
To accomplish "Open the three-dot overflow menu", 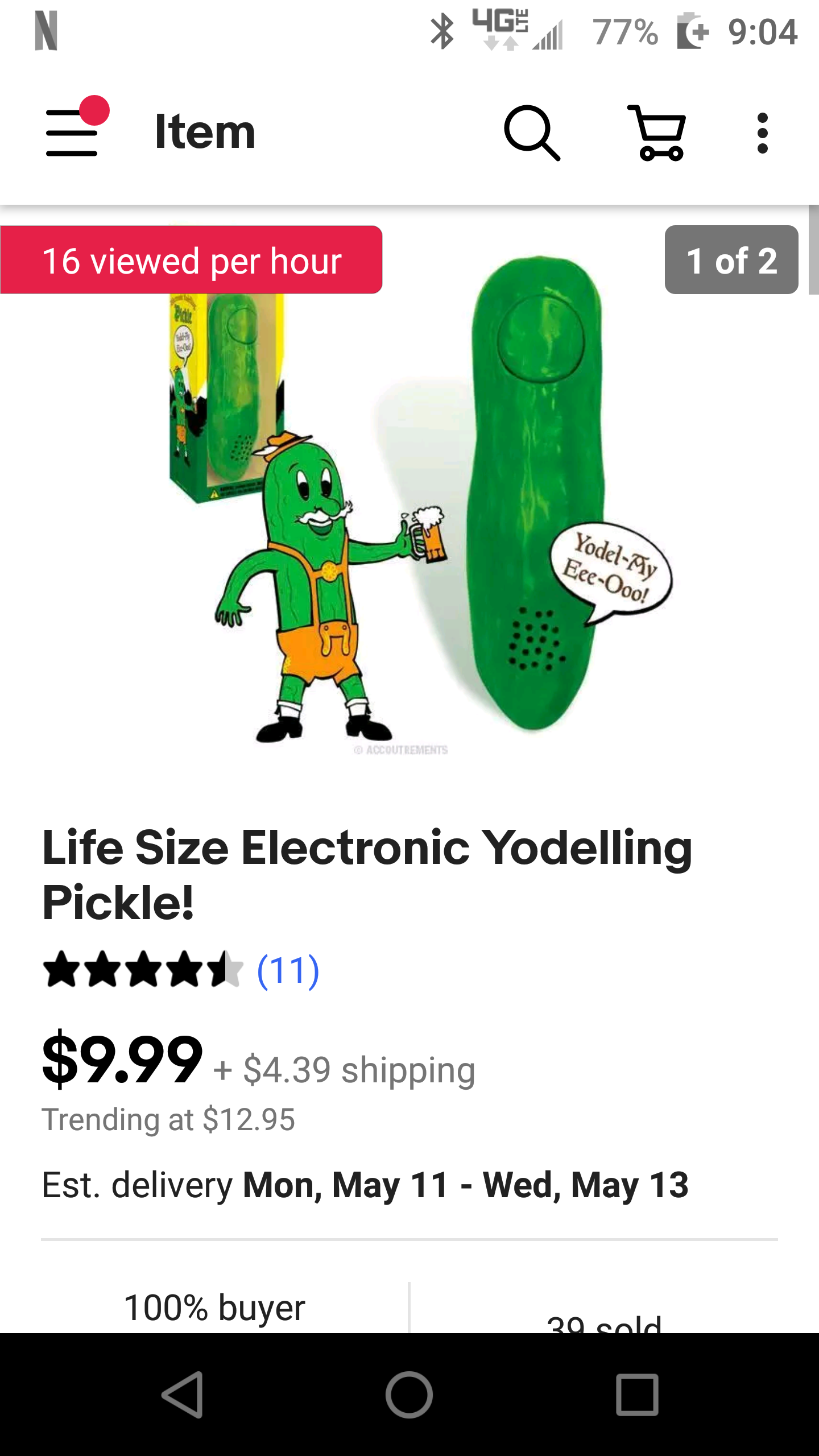I will tap(763, 133).
